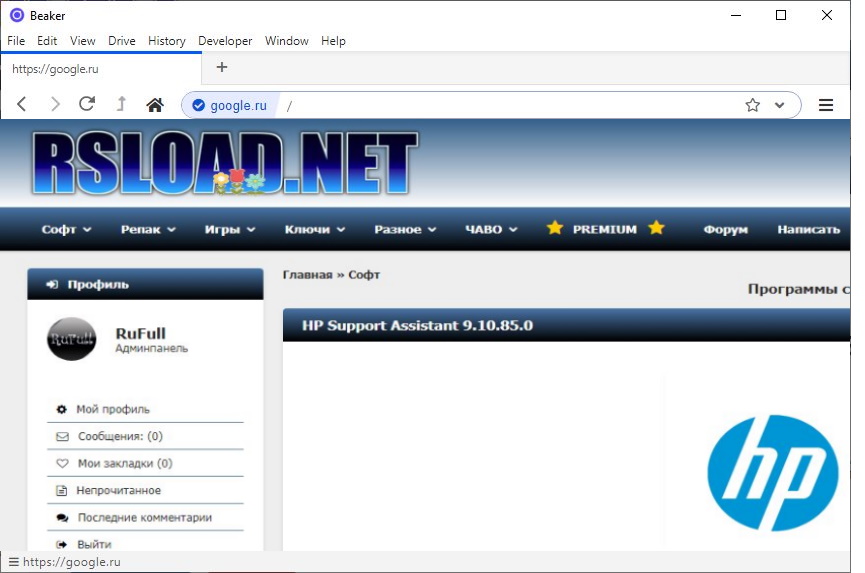Go to Главная breadcrumb link
The height and width of the screenshot is (573, 865).
pos(307,275)
